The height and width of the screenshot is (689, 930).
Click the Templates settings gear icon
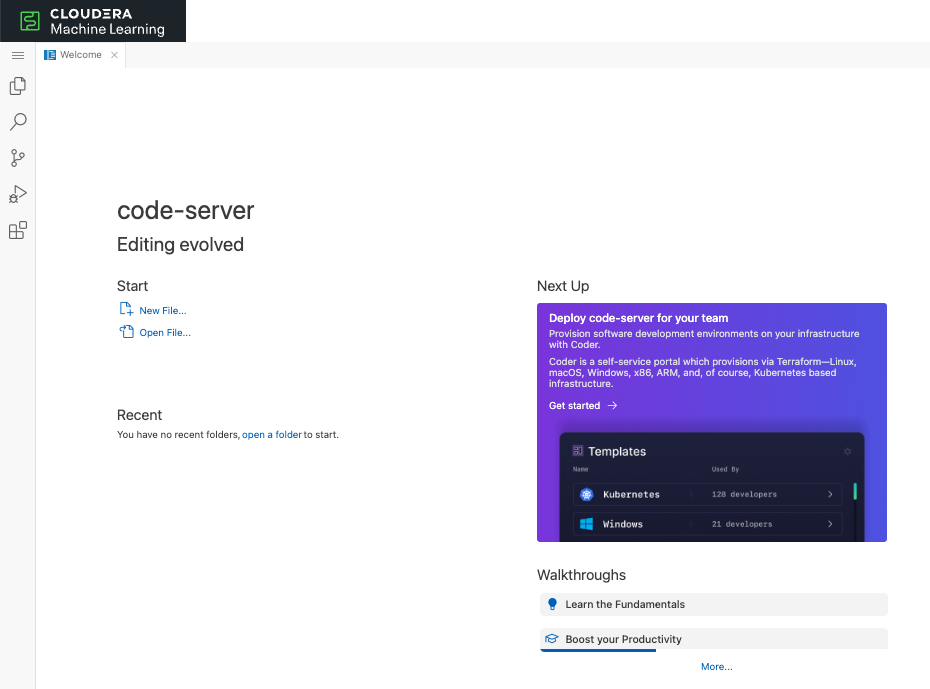pyautogui.click(x=848, y=451)
